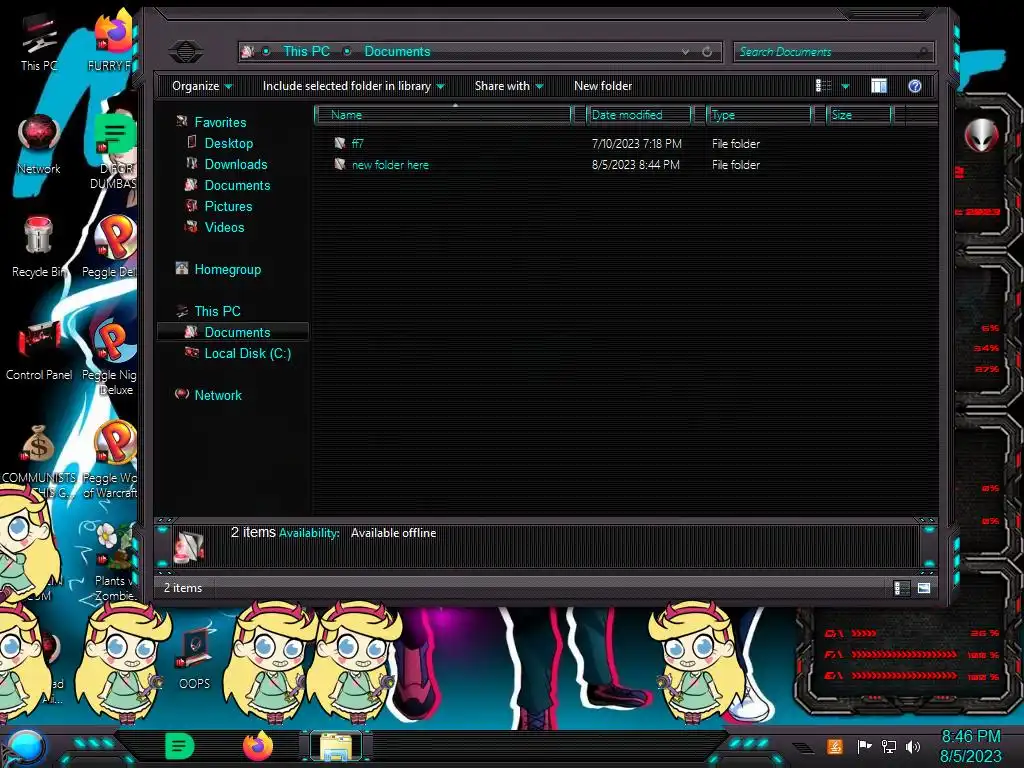The height and width of the screenshot is (768, 1024).
Task: Open the address bar history dropdown
Action: click(x=685, y=52)
